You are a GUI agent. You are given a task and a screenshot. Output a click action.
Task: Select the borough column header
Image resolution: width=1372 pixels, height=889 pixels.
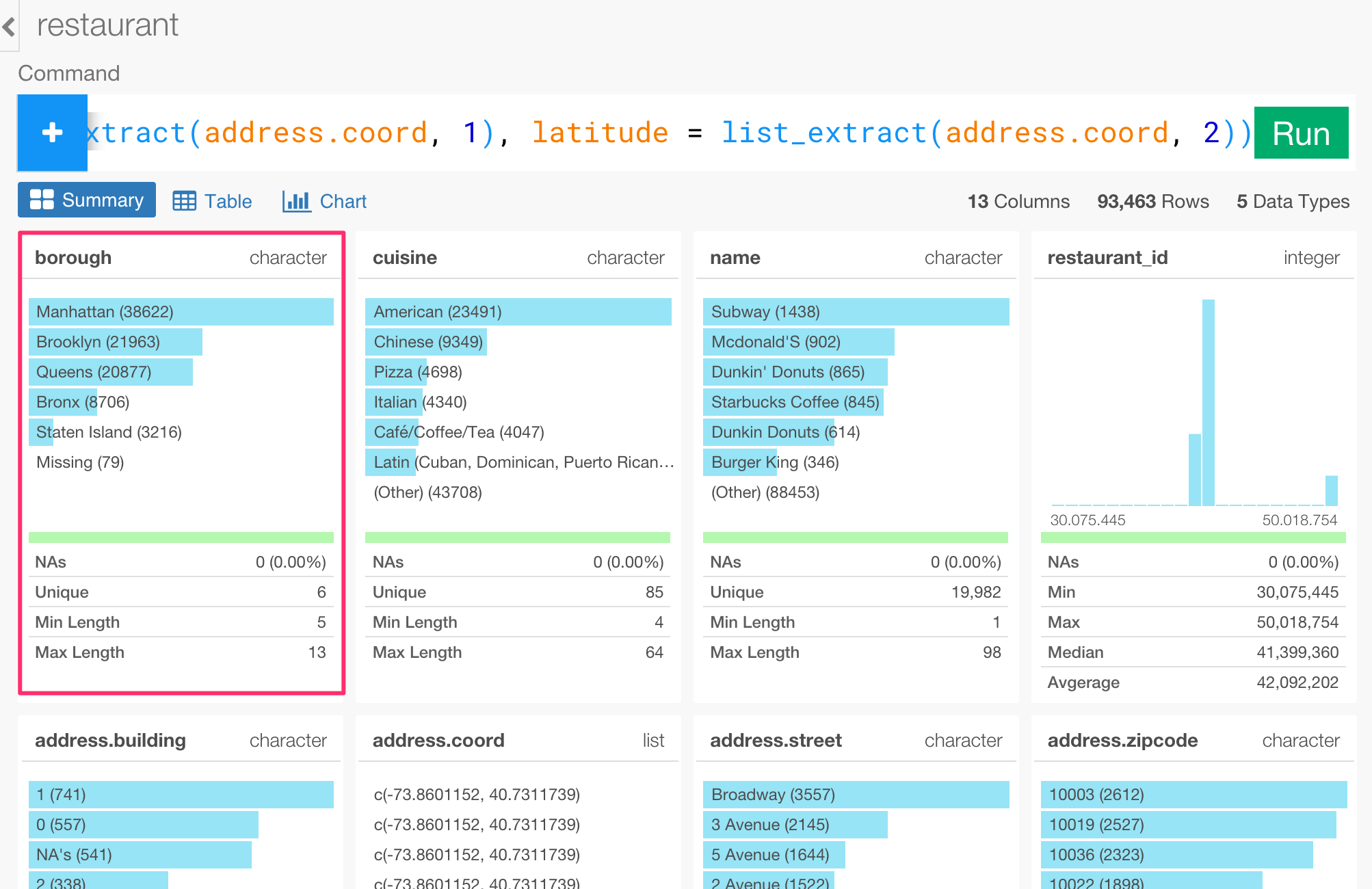(x=73, y=258)
